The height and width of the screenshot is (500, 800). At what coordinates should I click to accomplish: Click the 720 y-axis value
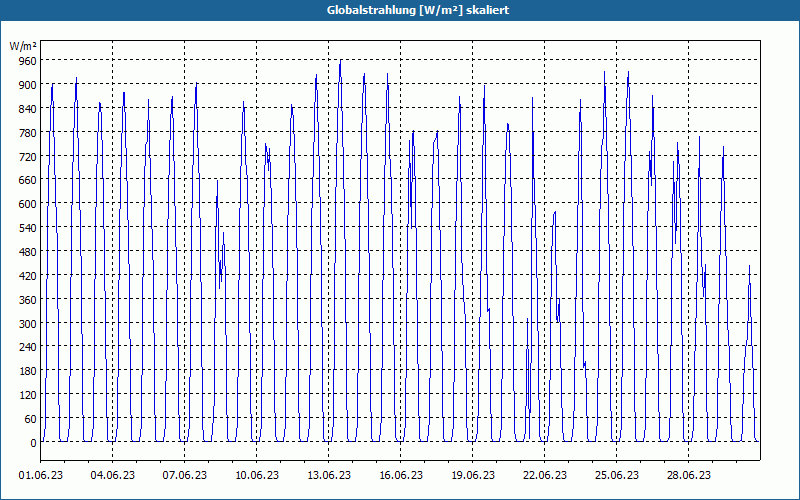pos(27,157)
